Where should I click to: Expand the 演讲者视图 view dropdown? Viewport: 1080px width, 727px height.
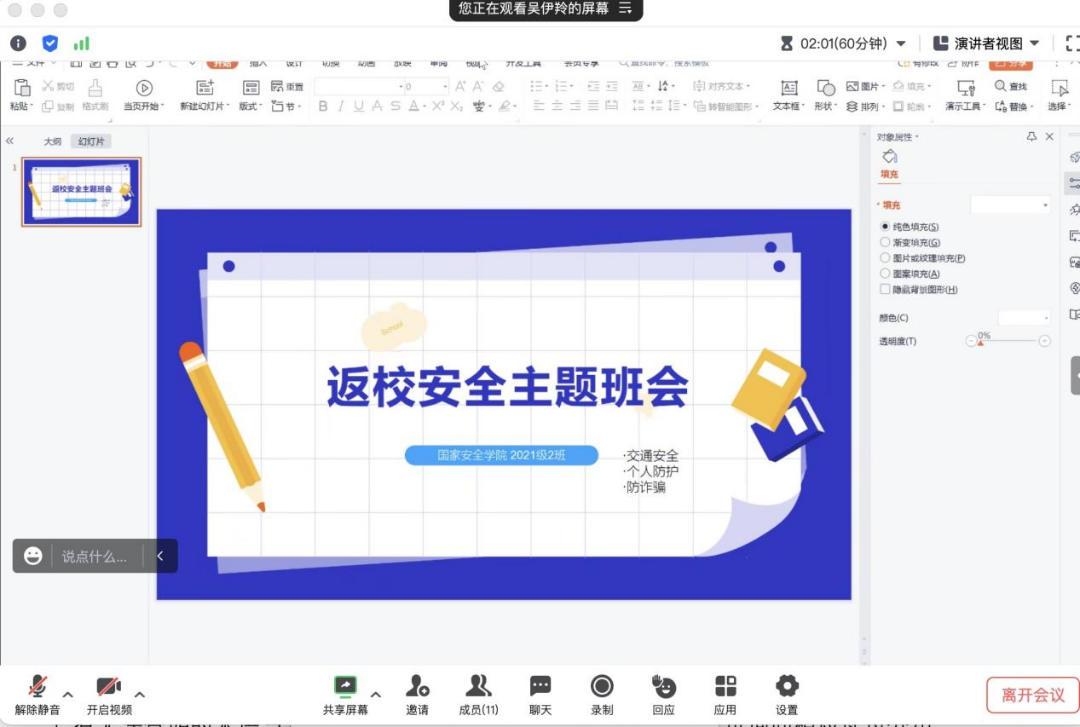pos(986,43)
